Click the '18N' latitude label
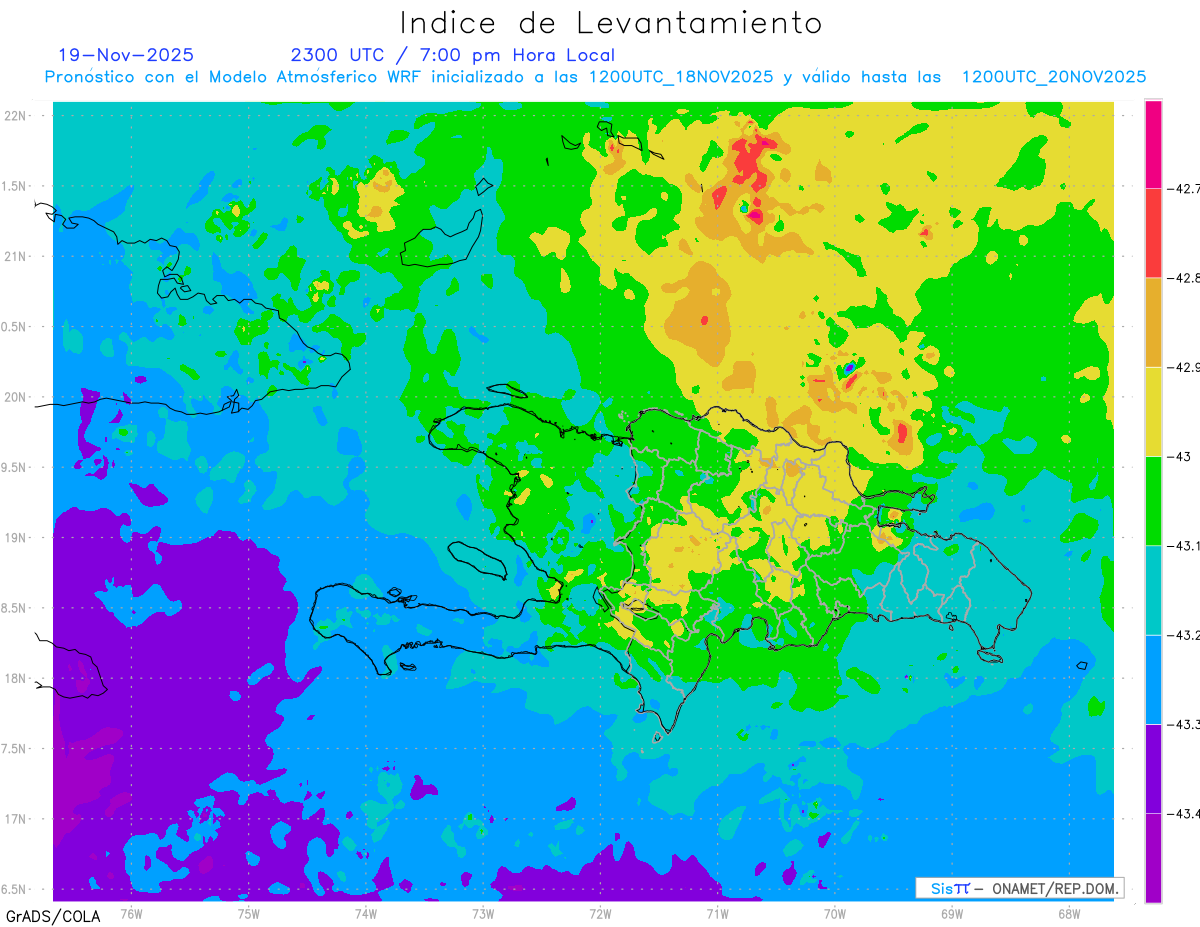1200x927 pixels. 17,678
